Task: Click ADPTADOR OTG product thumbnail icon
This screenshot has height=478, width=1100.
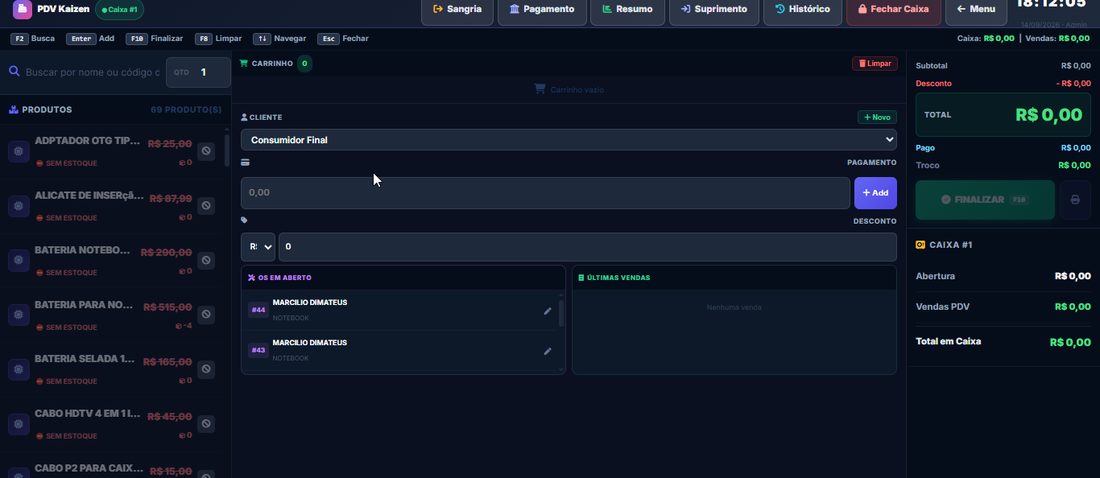Action: pyautogui.click(x=18, y=152)
